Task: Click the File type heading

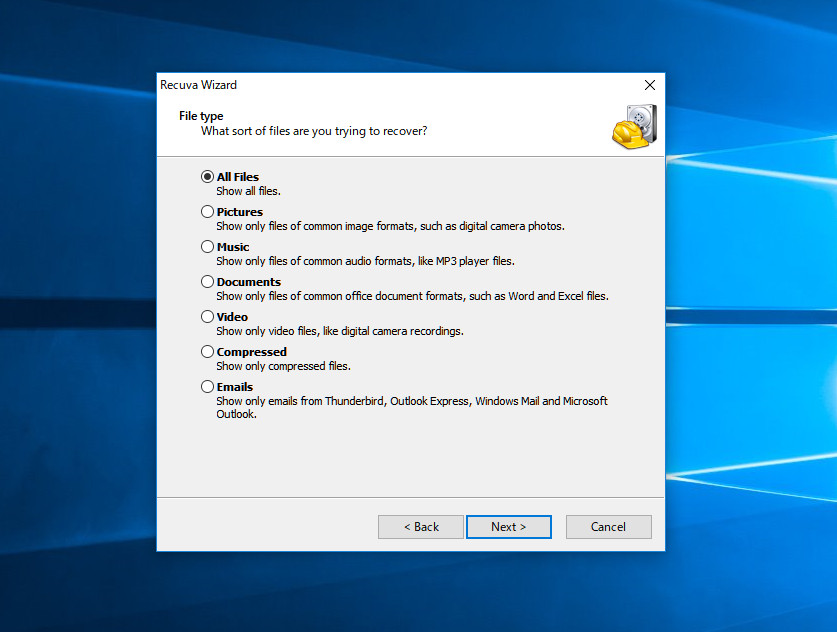Action: 201,116
